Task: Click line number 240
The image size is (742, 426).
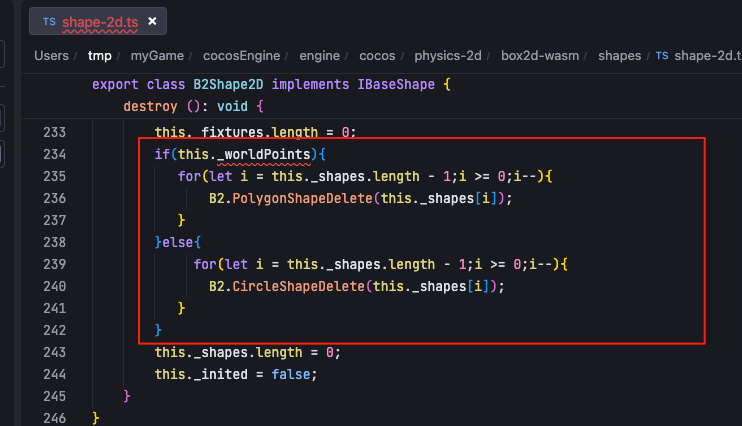Action: point(54,286)
